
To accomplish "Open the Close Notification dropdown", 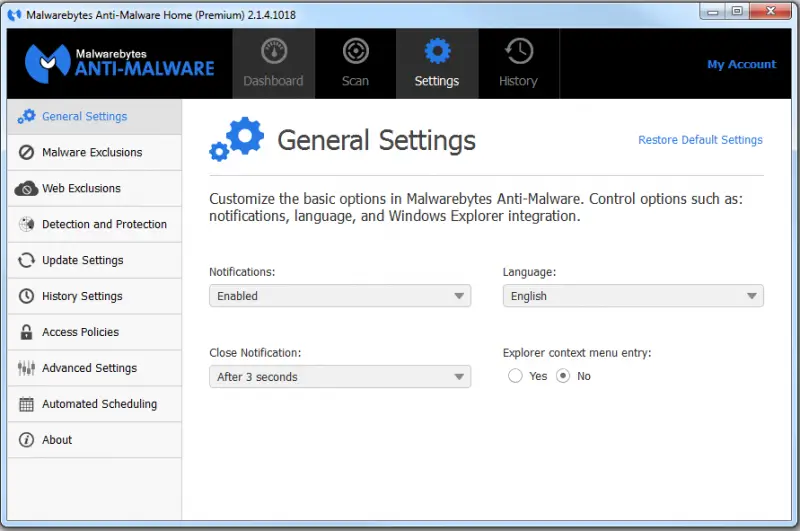I will (x=340, y=377).
